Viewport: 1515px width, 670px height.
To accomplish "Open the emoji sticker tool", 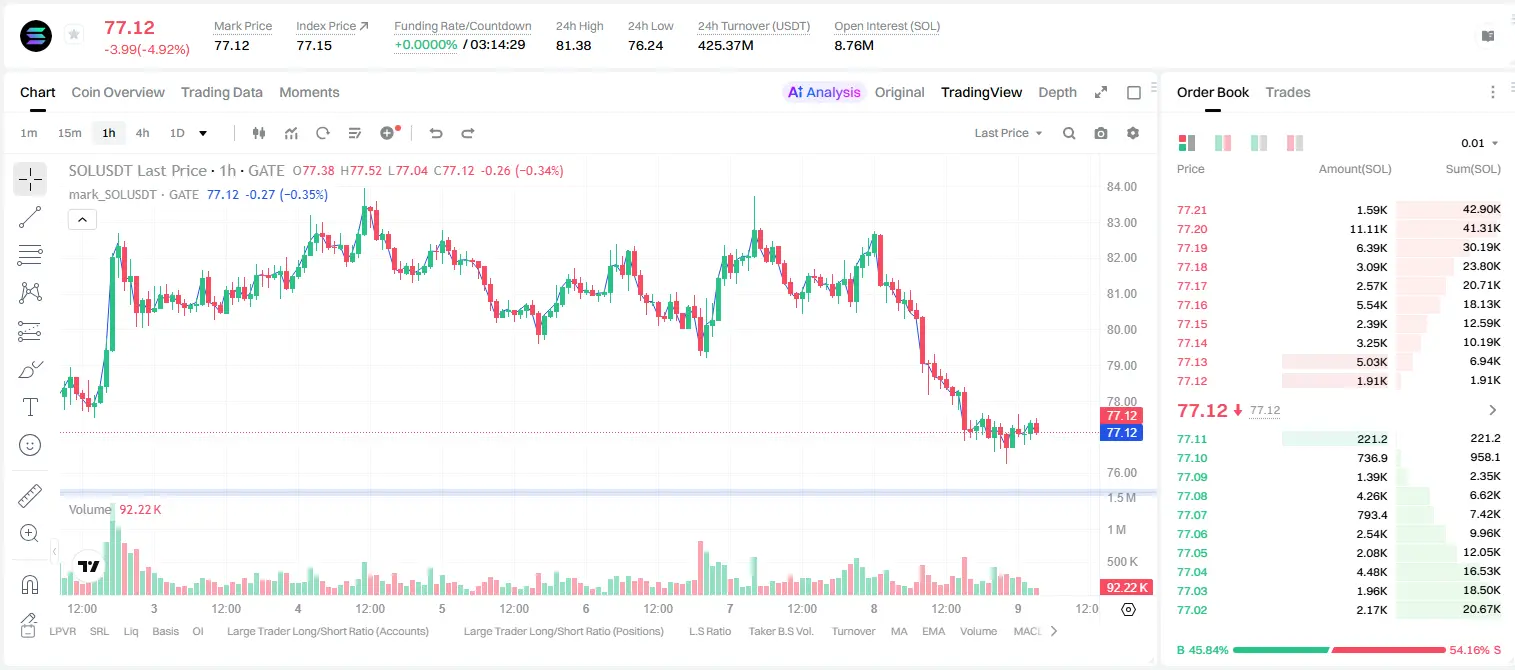I will (x=30, y=445).
